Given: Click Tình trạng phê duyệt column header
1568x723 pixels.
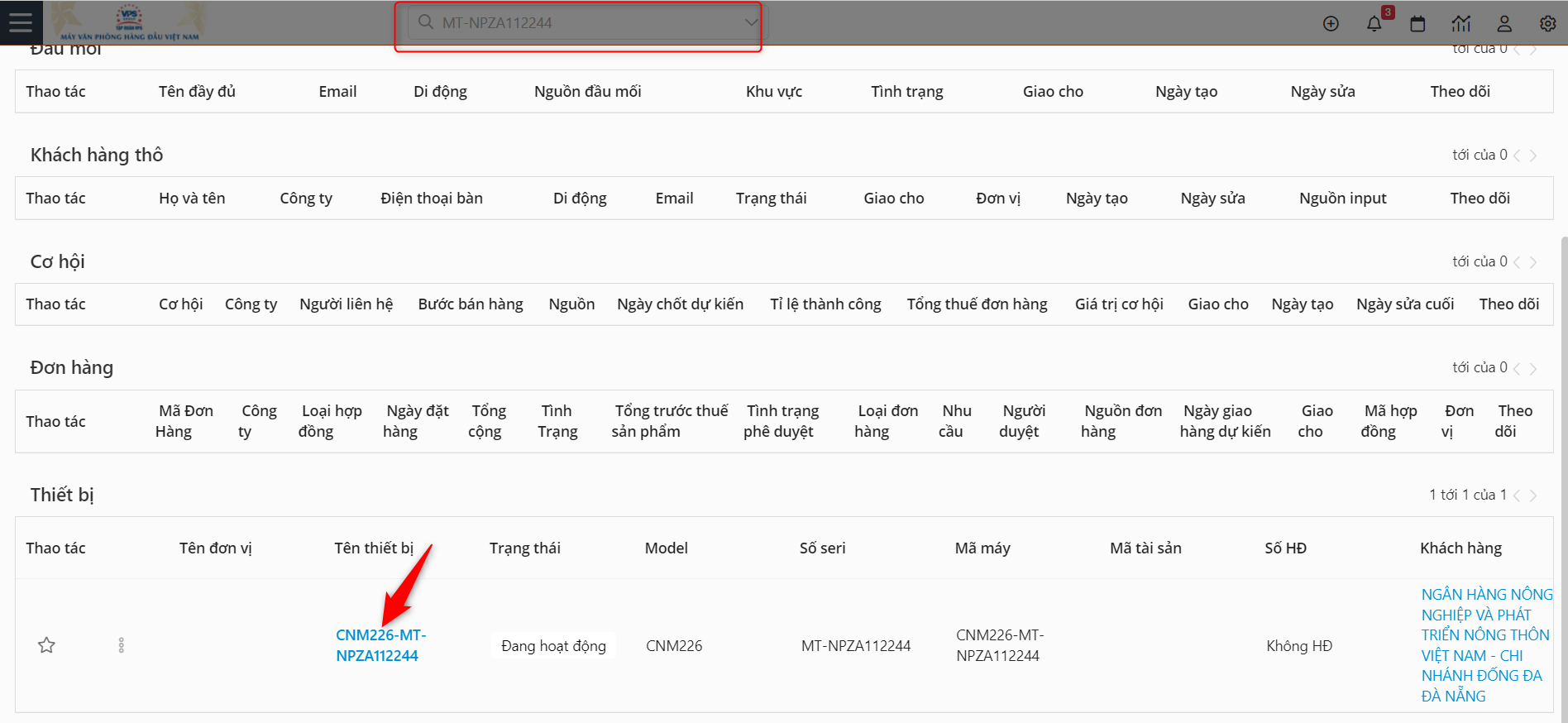Looking at the screenshot, I should pos(782,421).
